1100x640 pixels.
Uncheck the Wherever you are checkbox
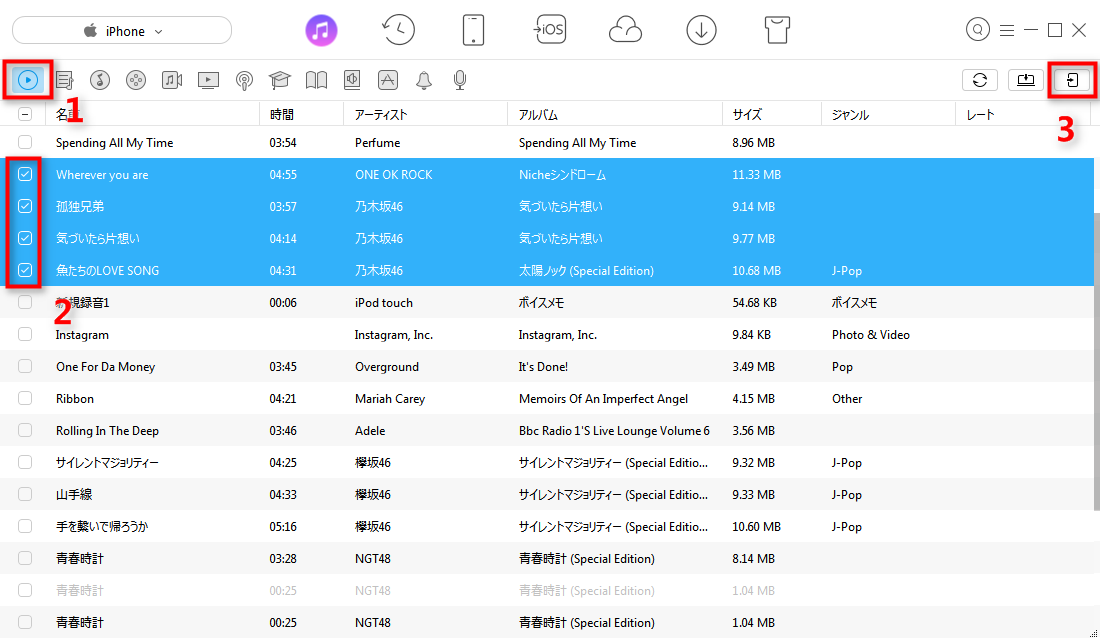click(x=25, y=174)
